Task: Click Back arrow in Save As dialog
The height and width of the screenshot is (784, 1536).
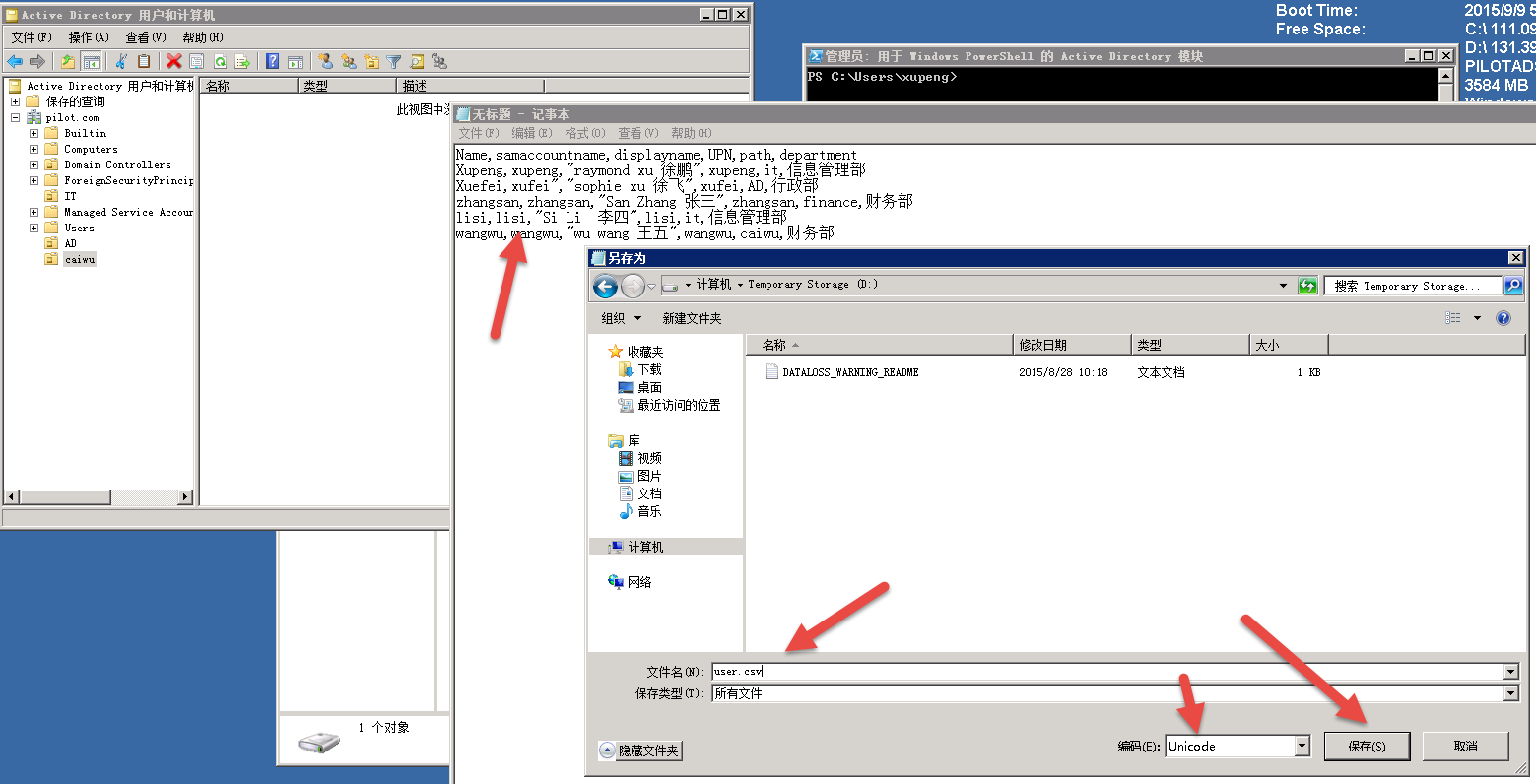Action: [605, 286]
